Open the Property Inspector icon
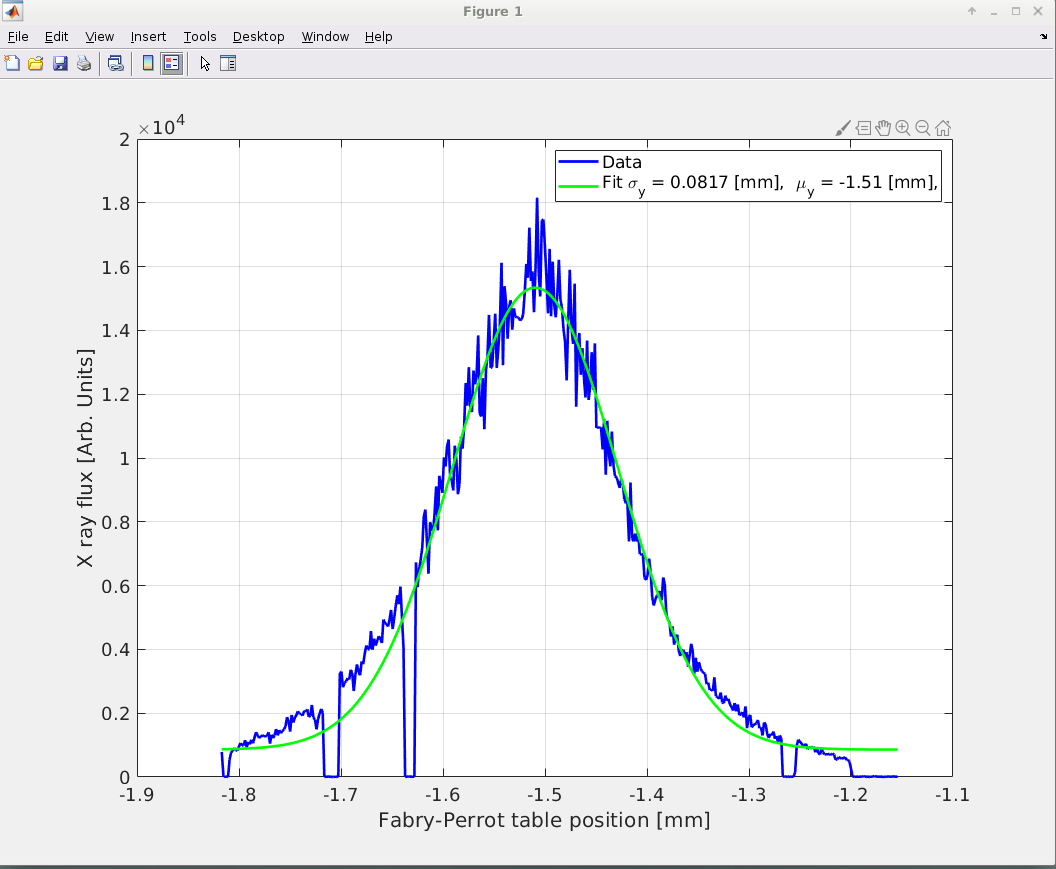 227,64
